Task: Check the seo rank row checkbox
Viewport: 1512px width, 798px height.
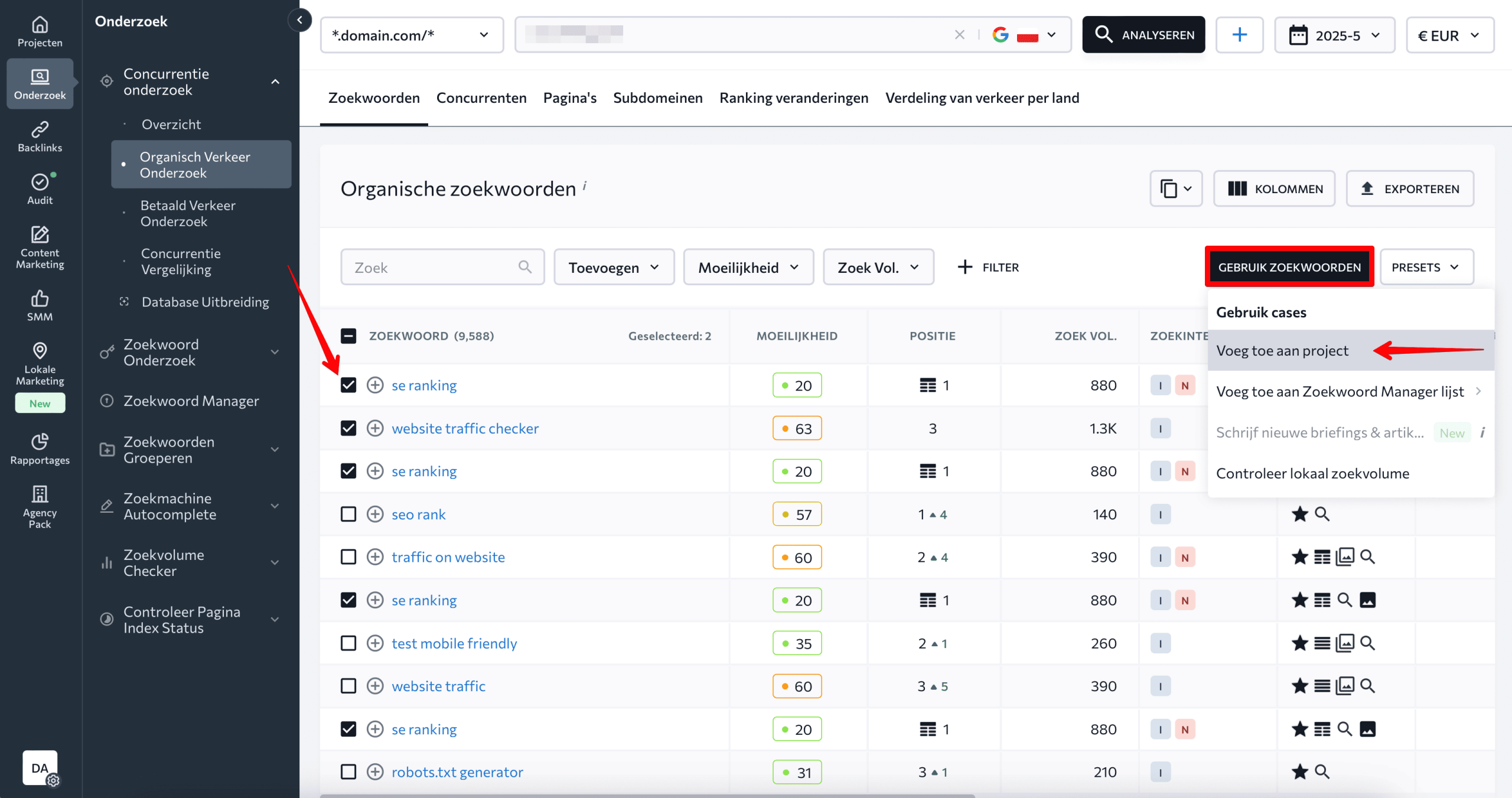Action: tap(348, 514)
